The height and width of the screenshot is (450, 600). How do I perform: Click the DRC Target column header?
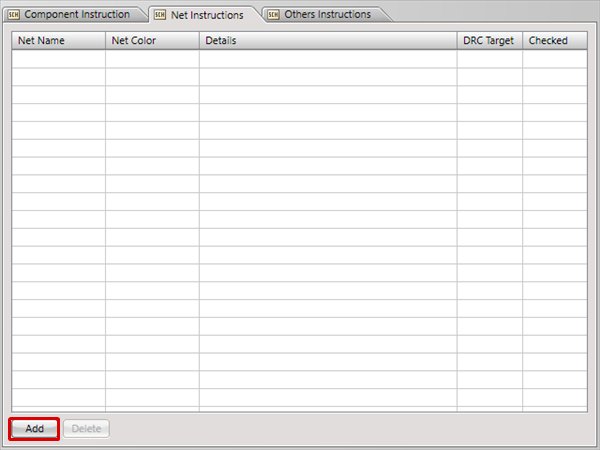490,41
